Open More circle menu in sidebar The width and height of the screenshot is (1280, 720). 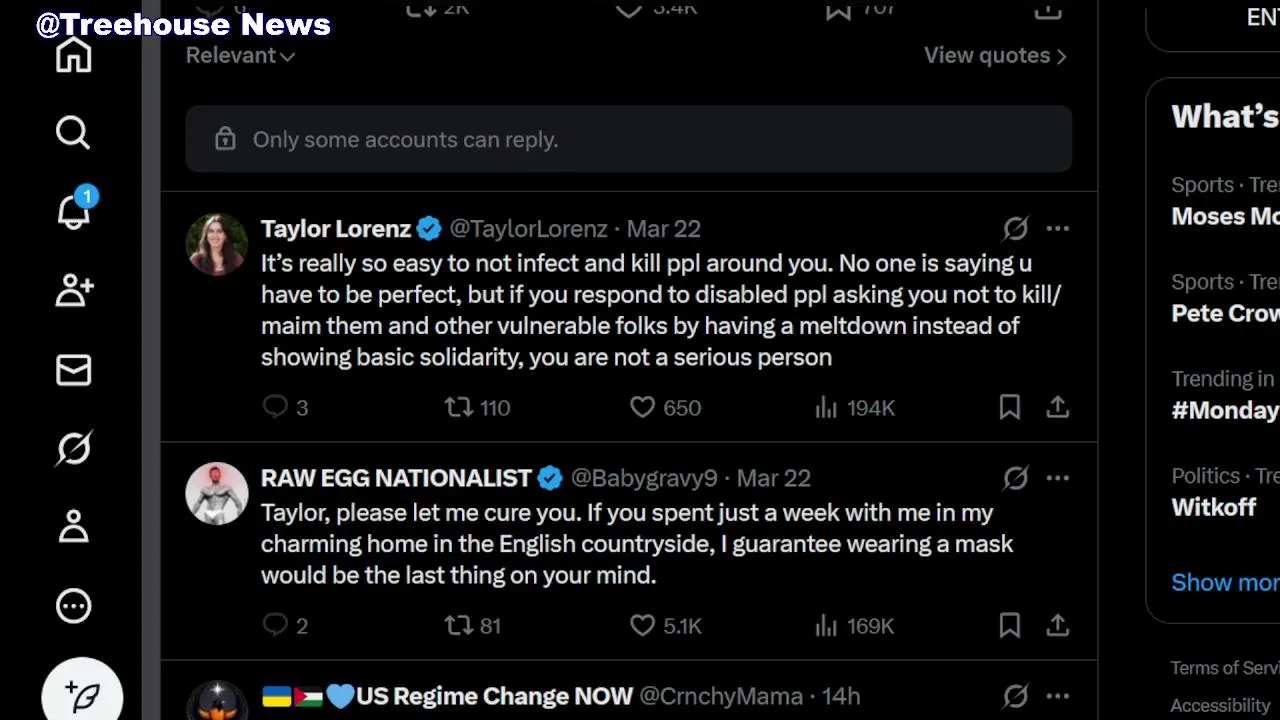[x=73, y=605]
